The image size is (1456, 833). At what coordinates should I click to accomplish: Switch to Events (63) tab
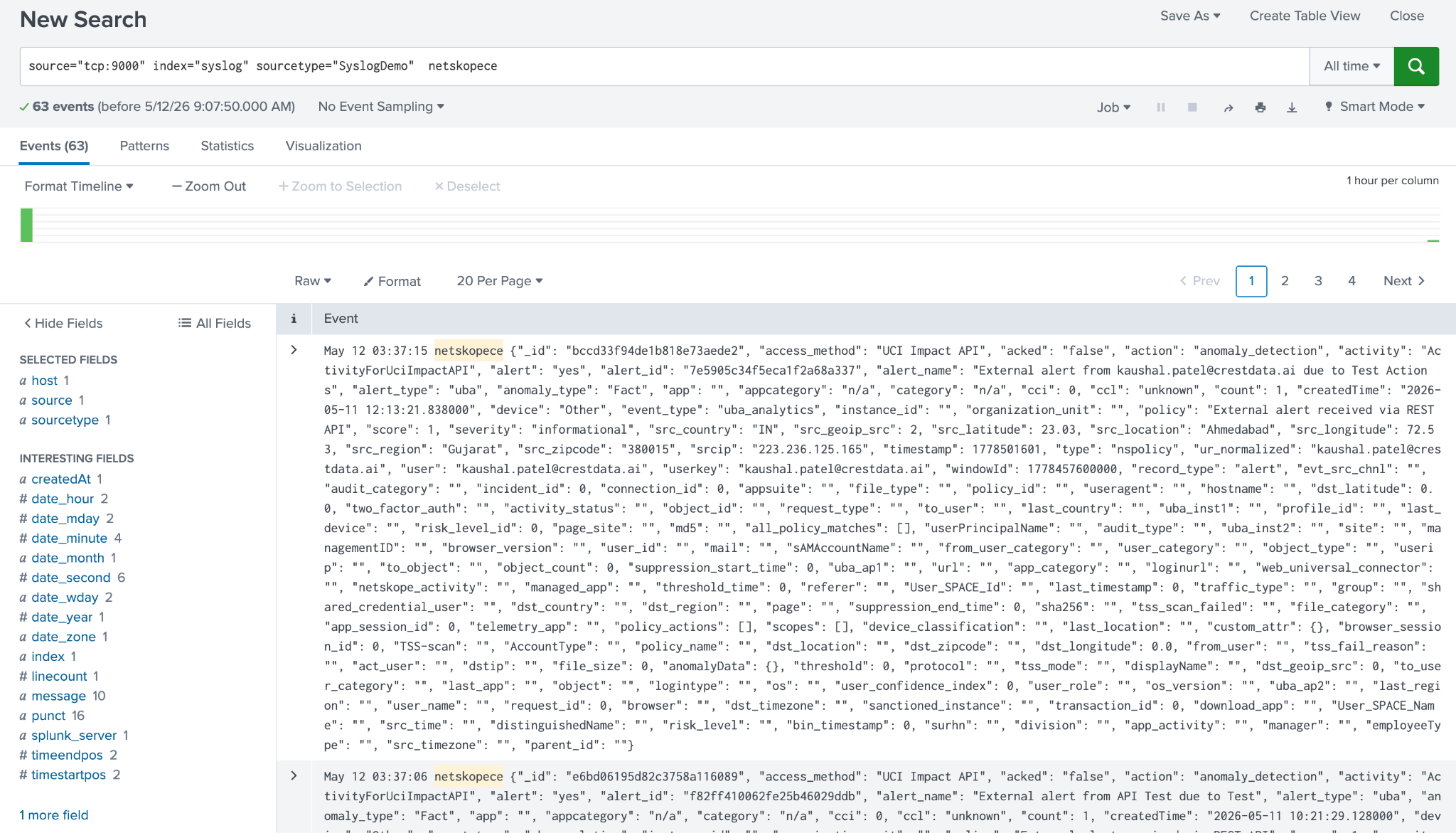54,146
